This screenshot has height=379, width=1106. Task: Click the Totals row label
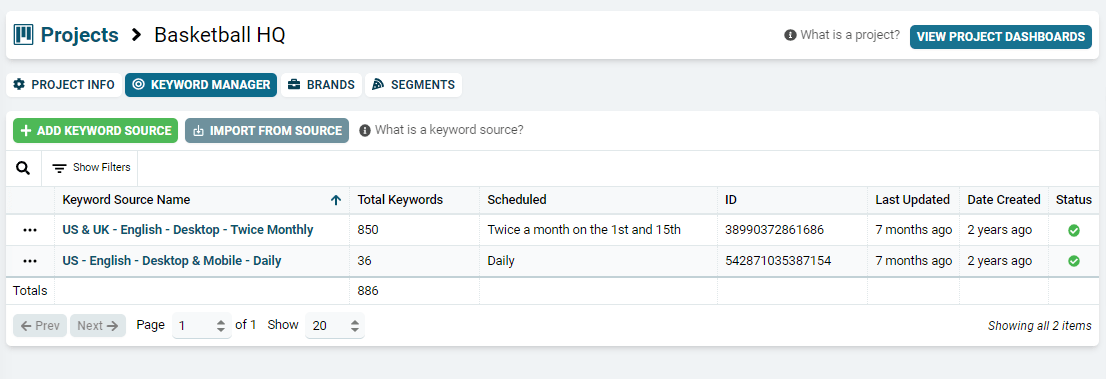point(30,291)
